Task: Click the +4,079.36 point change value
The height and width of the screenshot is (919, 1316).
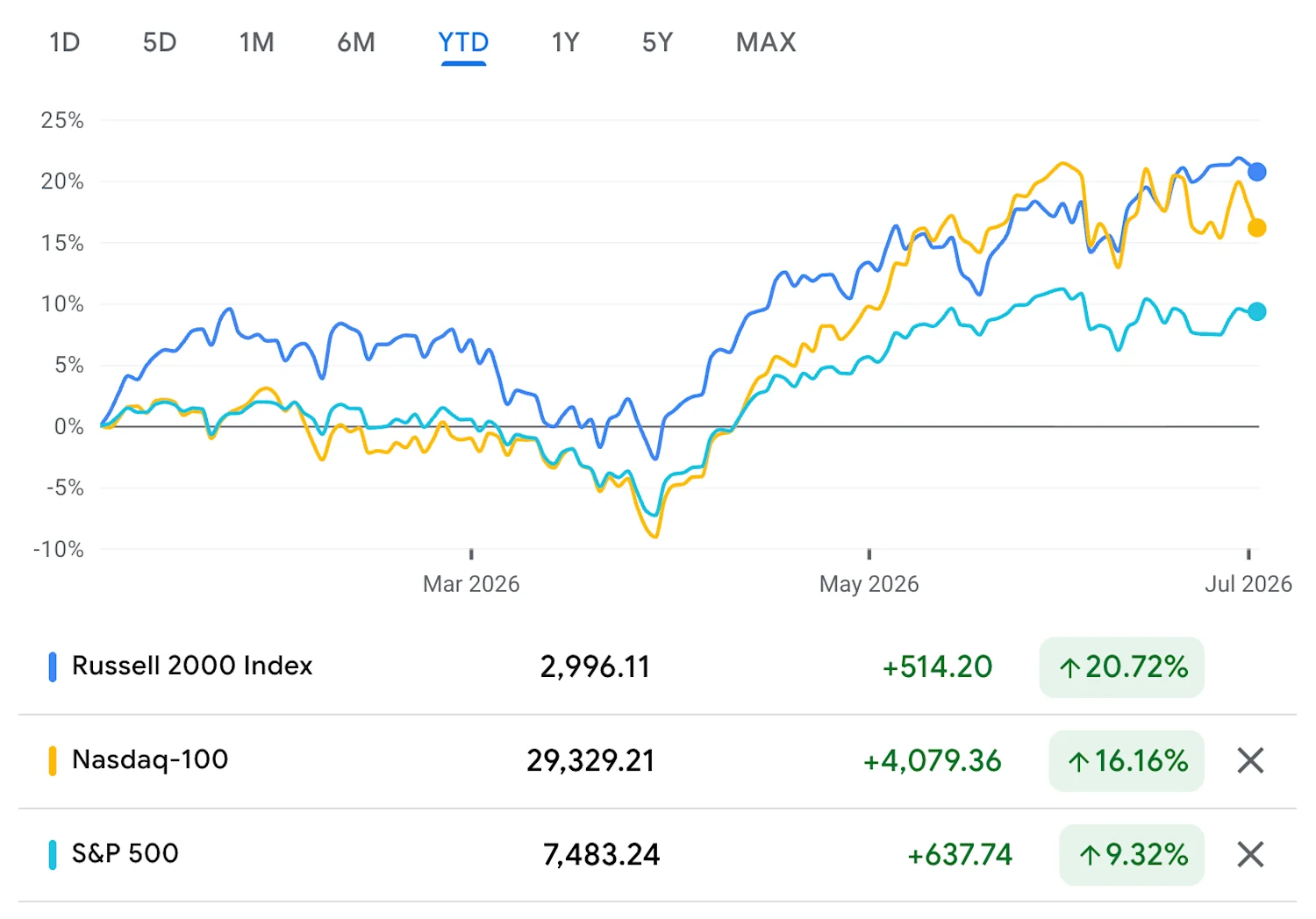Action: (932, 760)
